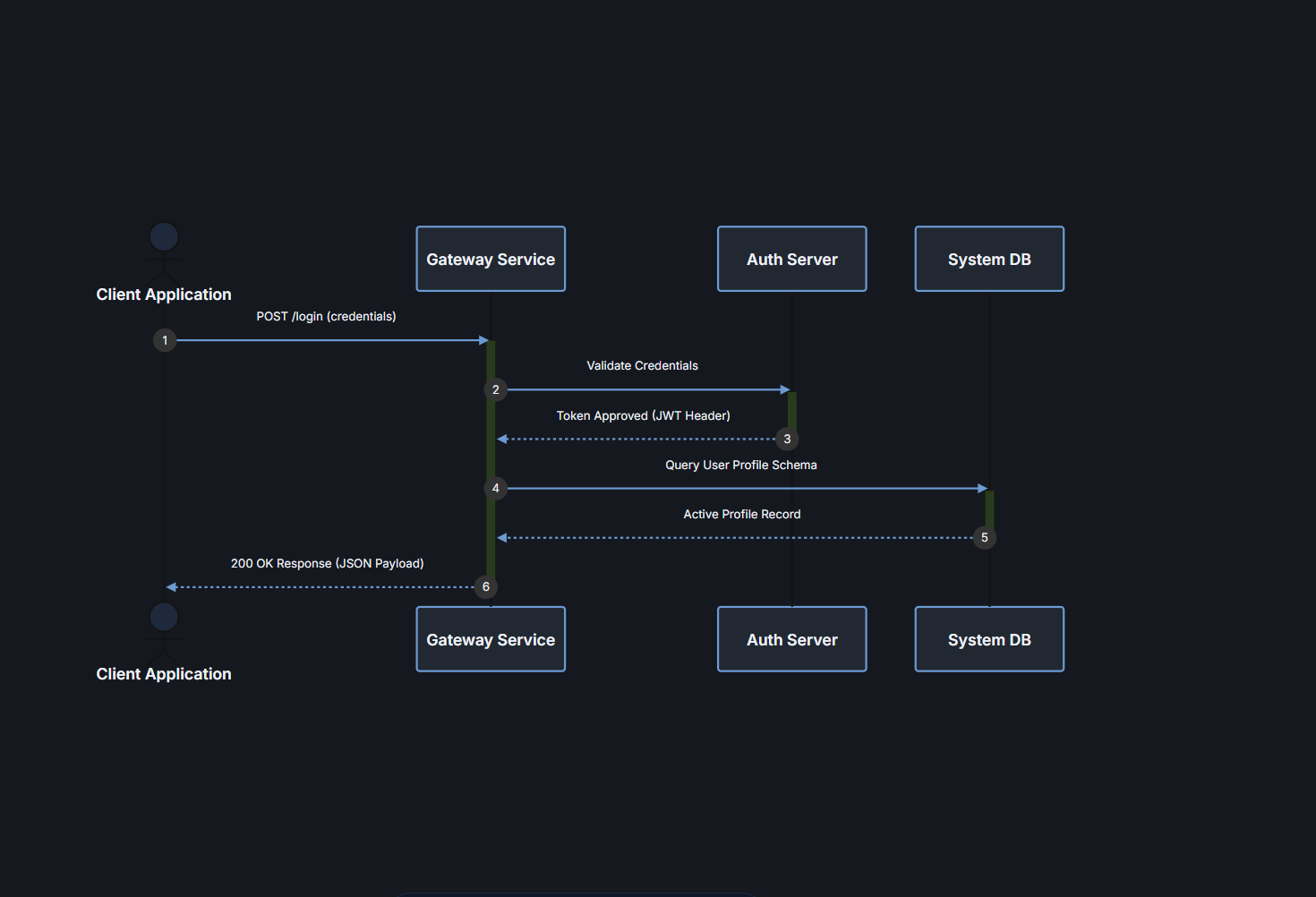Viewport: 1316px width, 897px height.
Task: Click the "POST /login (credentials)" message label
Action: point(326,317)
